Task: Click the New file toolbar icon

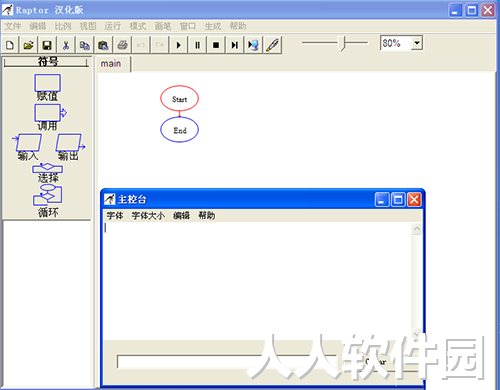Action: pyautogui.click(x=10, y=45)
